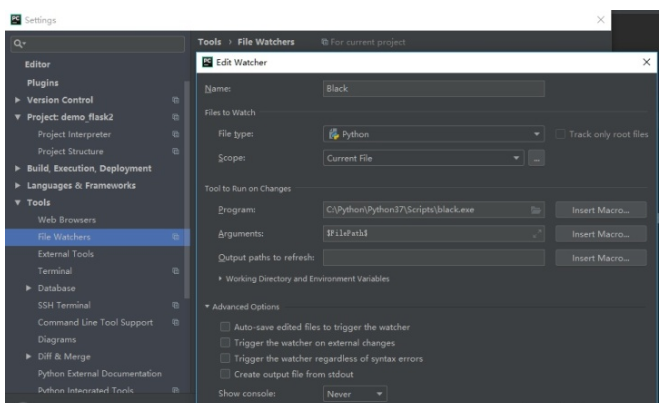Open Project Structure settings
666x403 pixels.
(x=71, y=151)
